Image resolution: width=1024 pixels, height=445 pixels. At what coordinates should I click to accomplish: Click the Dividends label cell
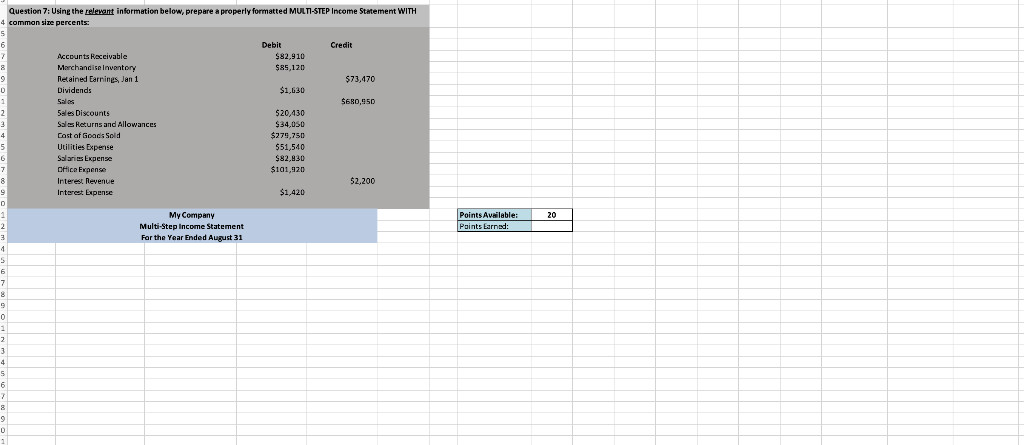pyautogui.click(x=74, y=90)
